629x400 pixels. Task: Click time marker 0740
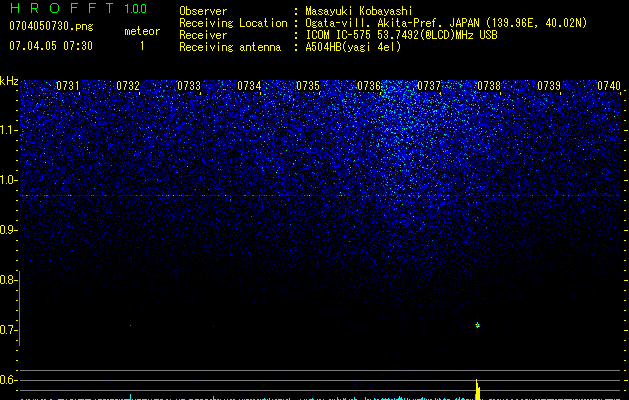(x=609, y=86)
